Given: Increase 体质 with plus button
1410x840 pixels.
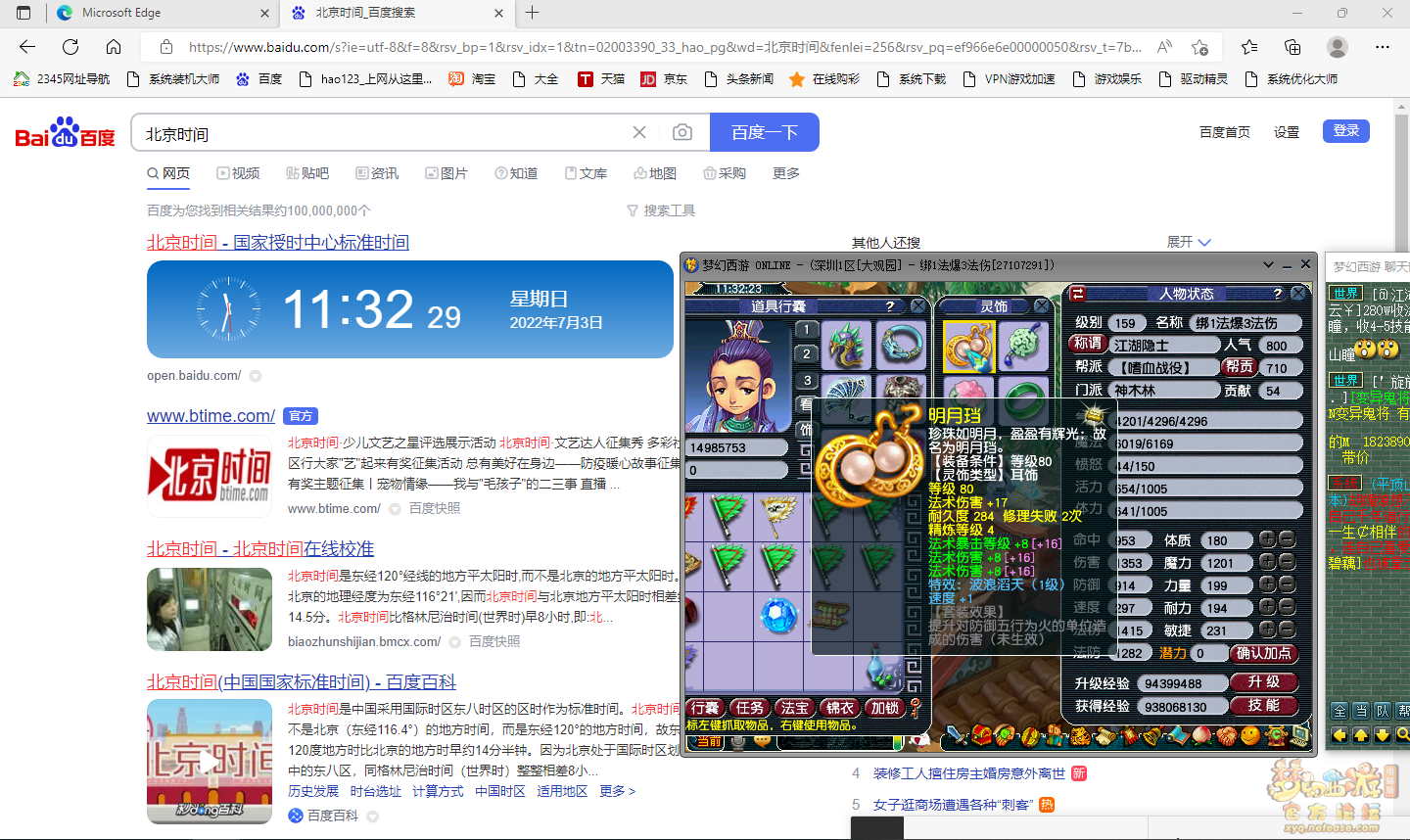Looking at the screenshot, I should [x=1267, y=539].
